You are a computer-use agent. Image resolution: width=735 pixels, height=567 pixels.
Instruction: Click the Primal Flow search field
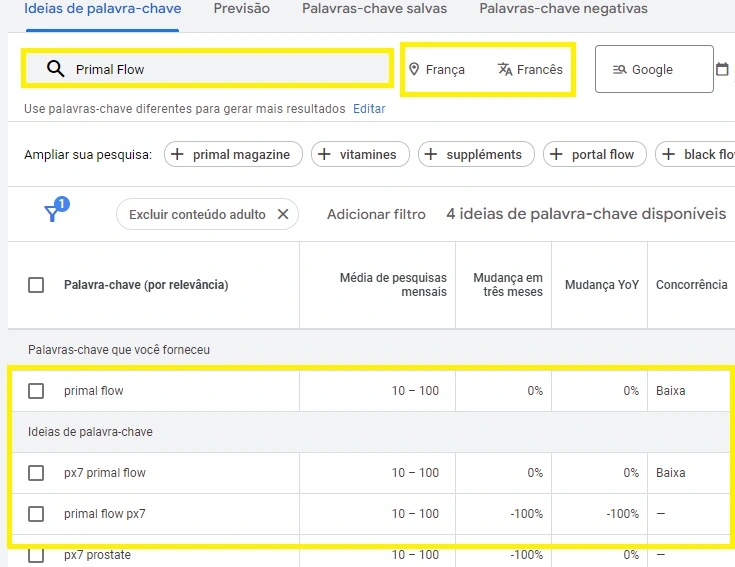pos(207,69)
